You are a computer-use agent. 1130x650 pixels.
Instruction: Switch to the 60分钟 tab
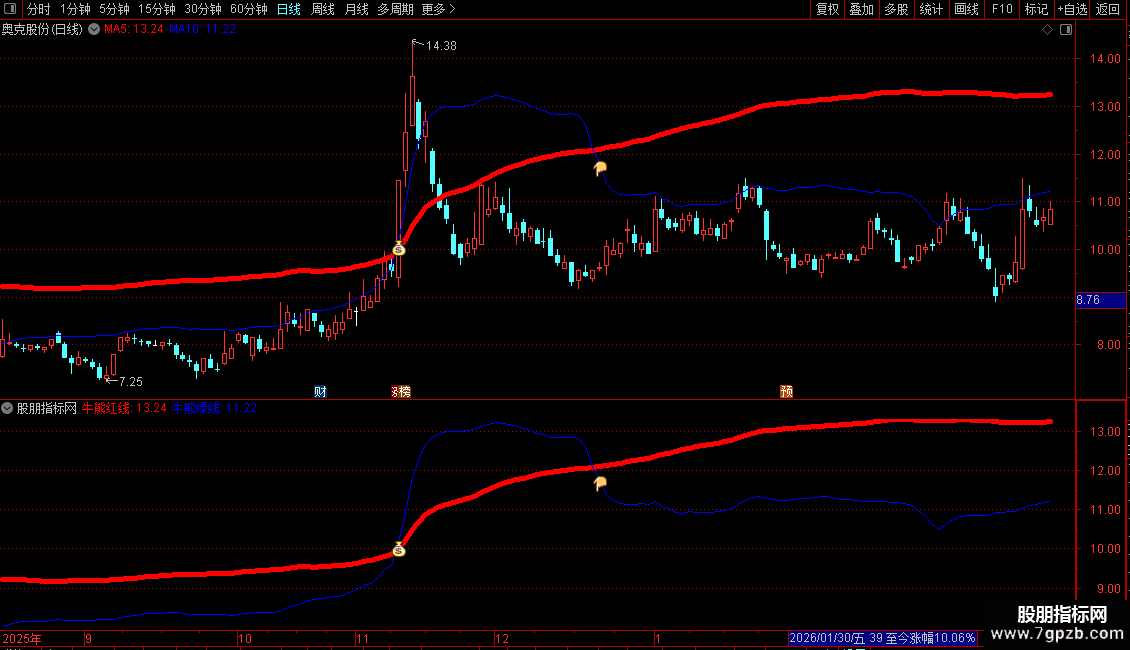(249, 9)
